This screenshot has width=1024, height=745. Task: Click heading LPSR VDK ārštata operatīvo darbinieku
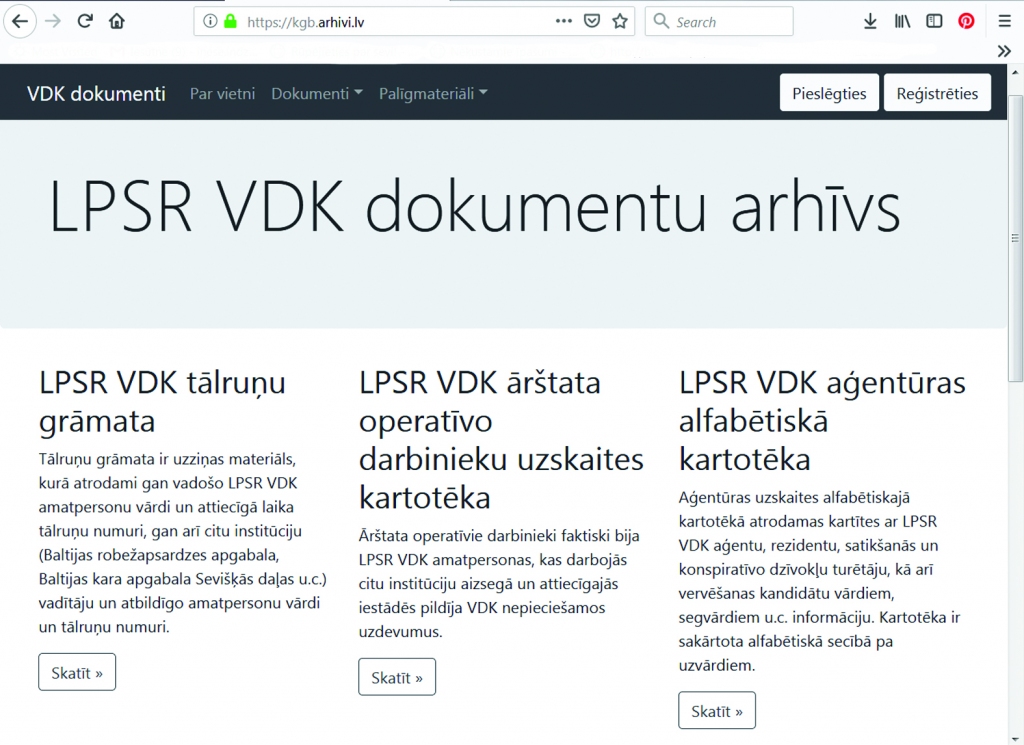[x=501, y=439]
